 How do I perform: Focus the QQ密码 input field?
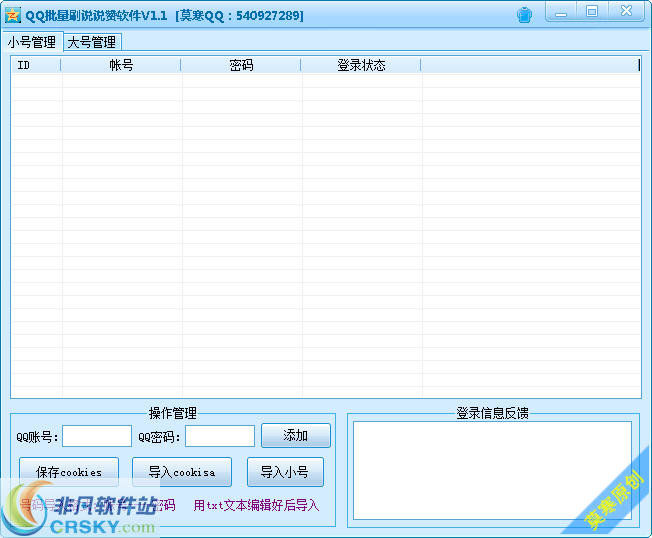pos(220,436)
